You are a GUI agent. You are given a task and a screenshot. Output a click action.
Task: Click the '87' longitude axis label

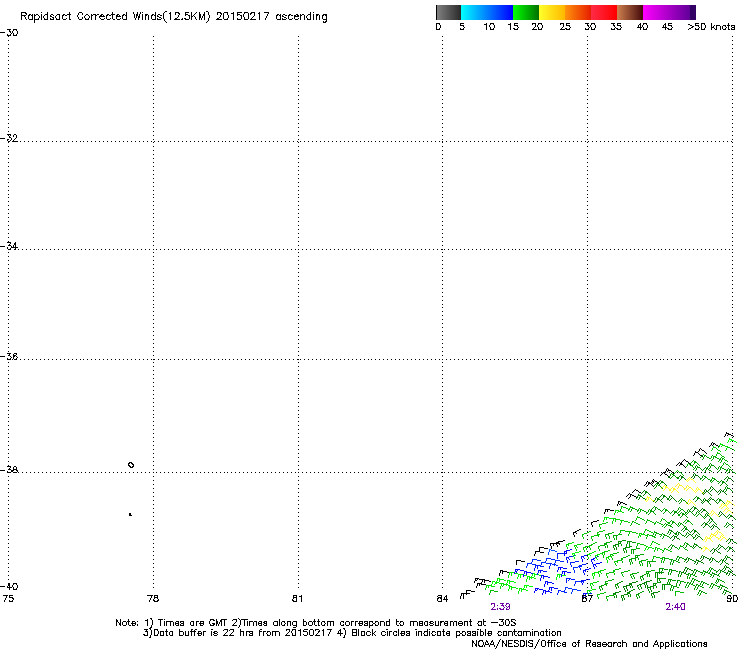pos(587,599)
